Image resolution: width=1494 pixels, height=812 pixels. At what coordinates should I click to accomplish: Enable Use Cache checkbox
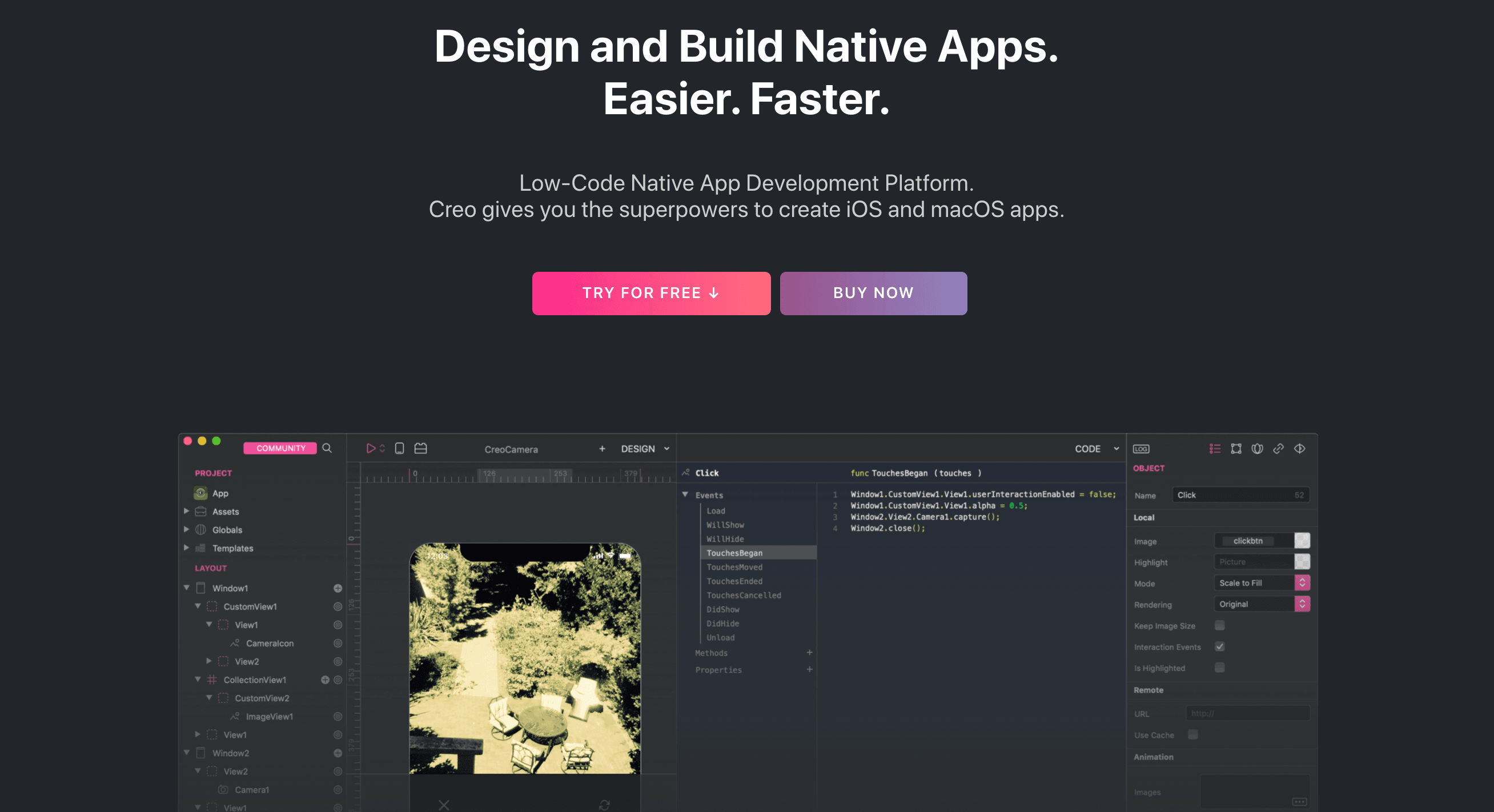coord(1193,734)
